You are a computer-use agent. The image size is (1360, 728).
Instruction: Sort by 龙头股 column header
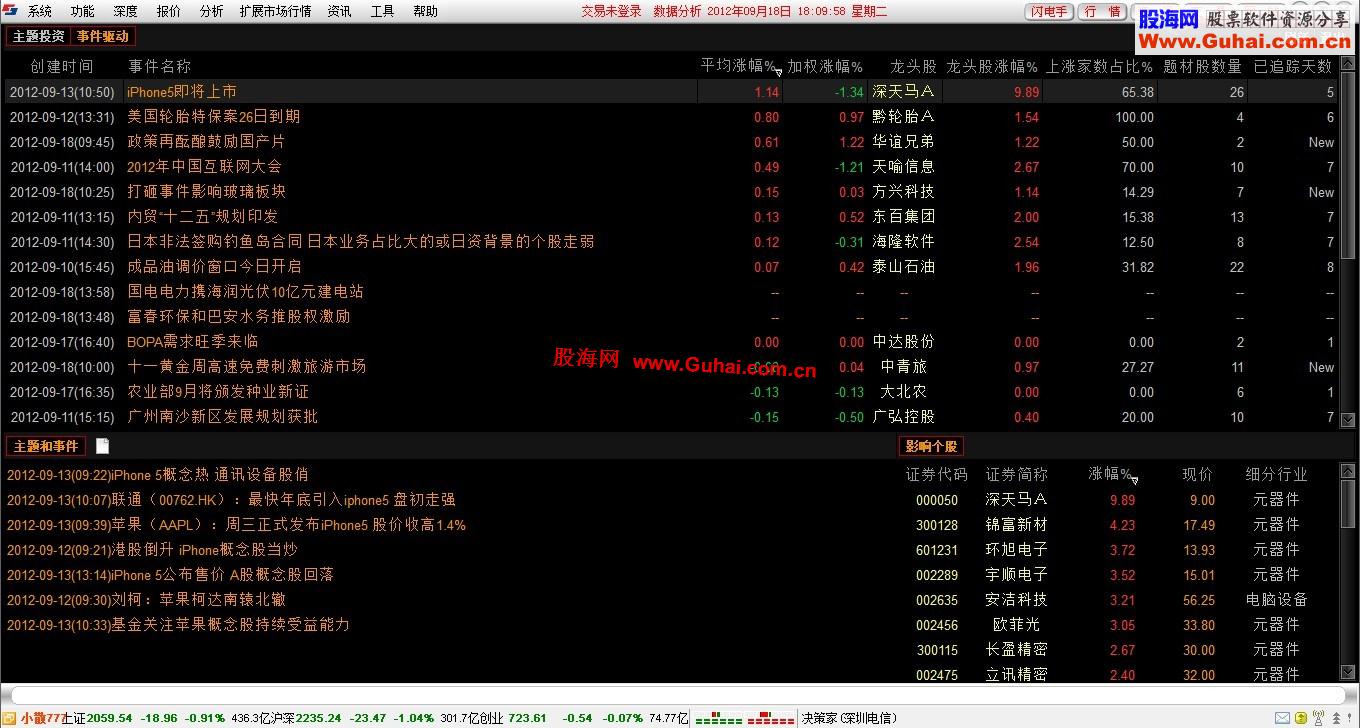(x=913, y=66)
